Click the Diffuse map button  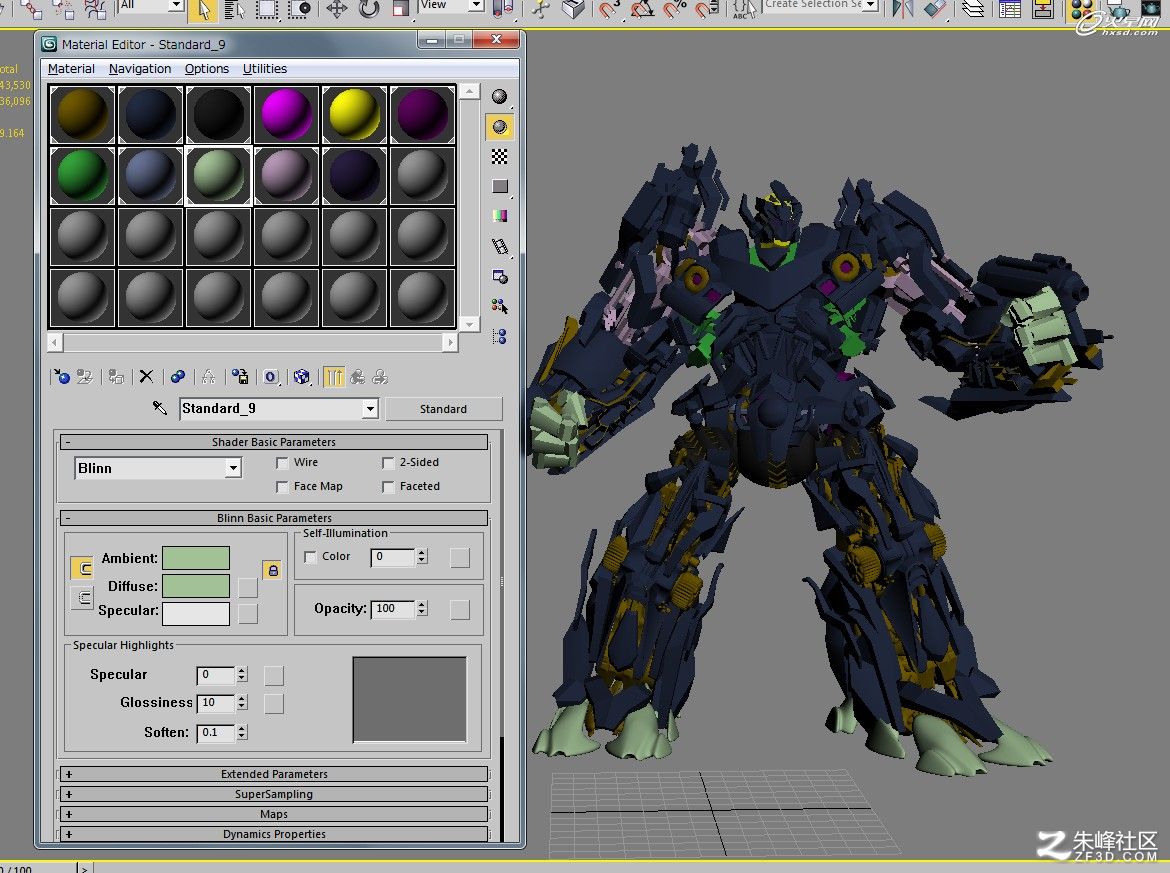pos(248,587)
